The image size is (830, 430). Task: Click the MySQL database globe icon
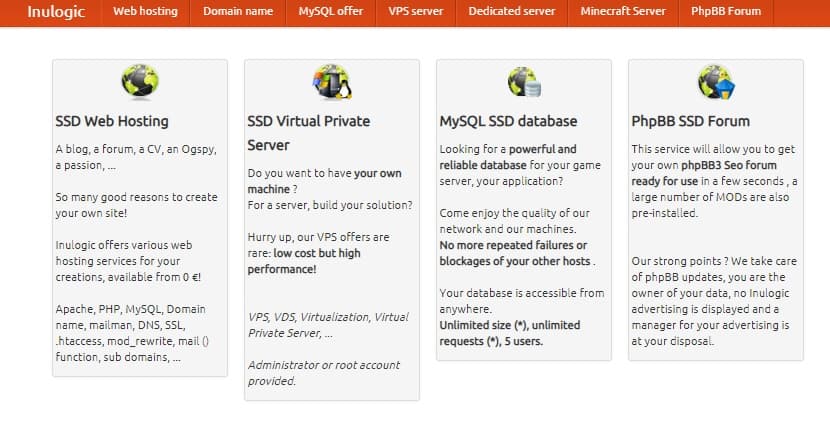pyautogui.click(x=524, y=82)
